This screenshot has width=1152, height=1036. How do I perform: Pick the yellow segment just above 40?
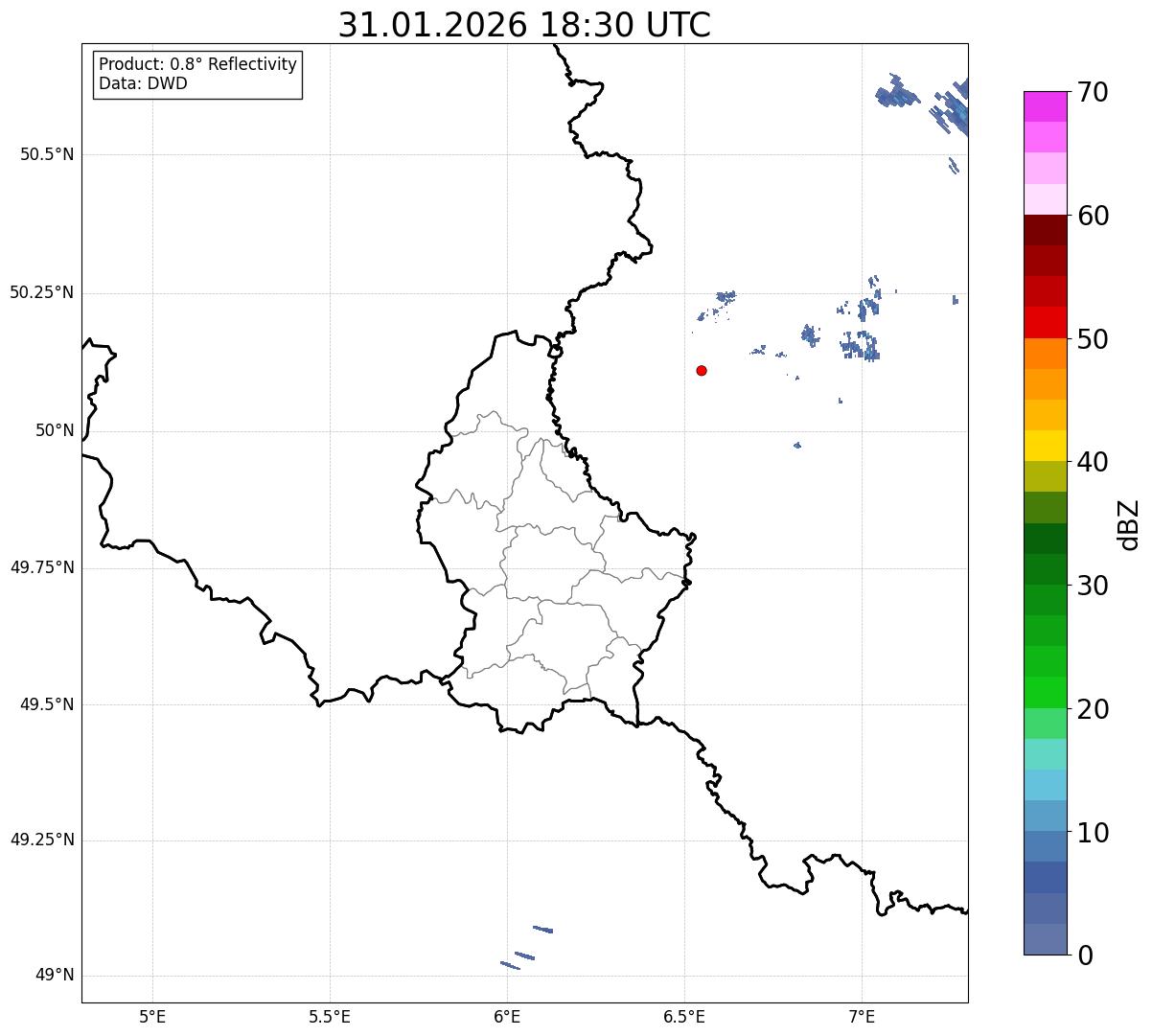tap(1045, 447)
